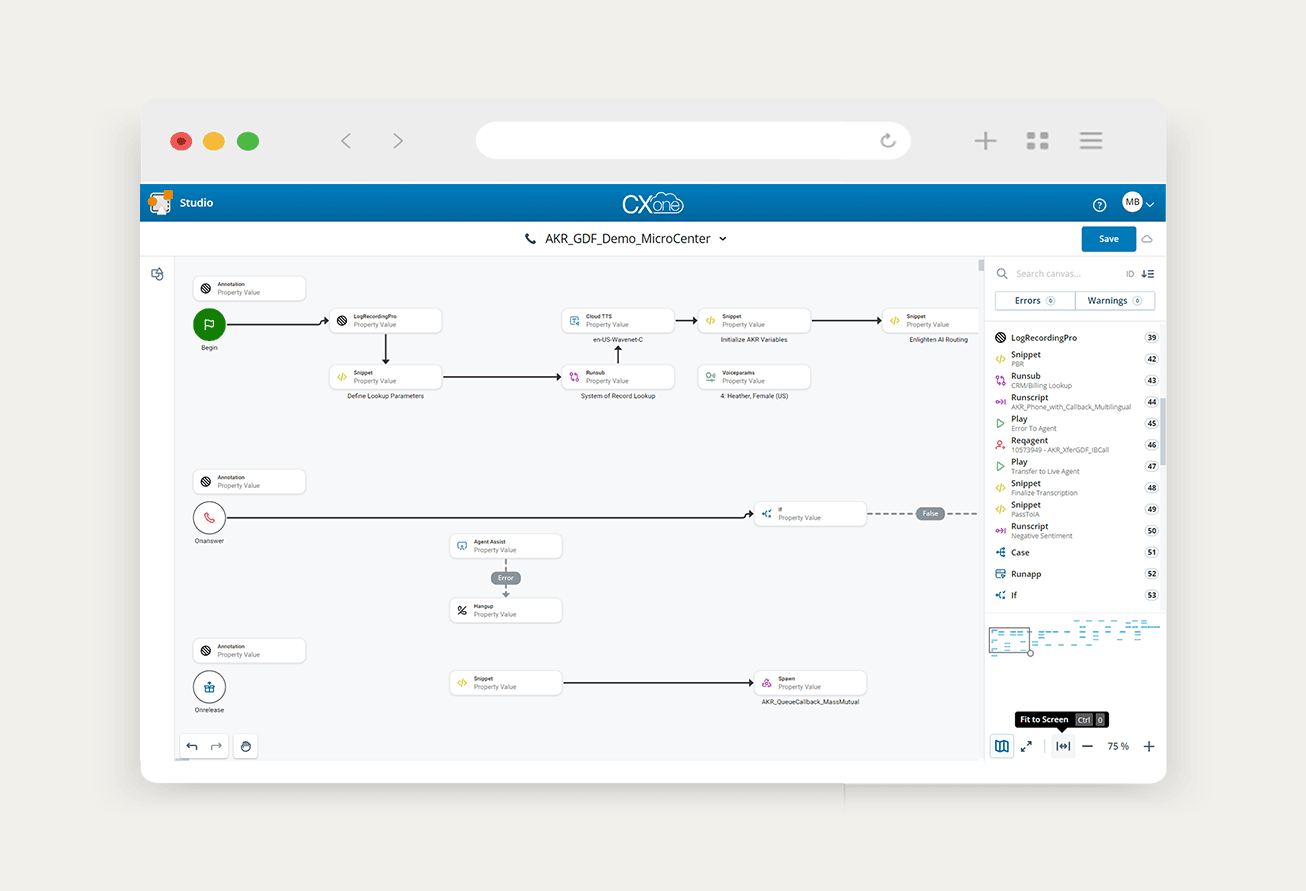The width and height of the screenshot is (1306, 891).
Task: Click the zoom in plus button
Action: click(x=1149, y=746)
